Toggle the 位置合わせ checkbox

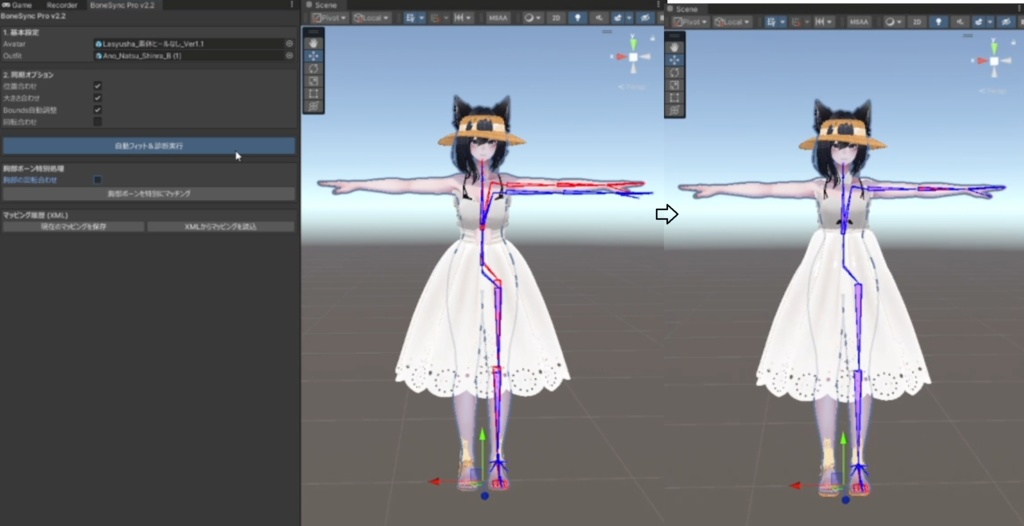tap(97, 86)
